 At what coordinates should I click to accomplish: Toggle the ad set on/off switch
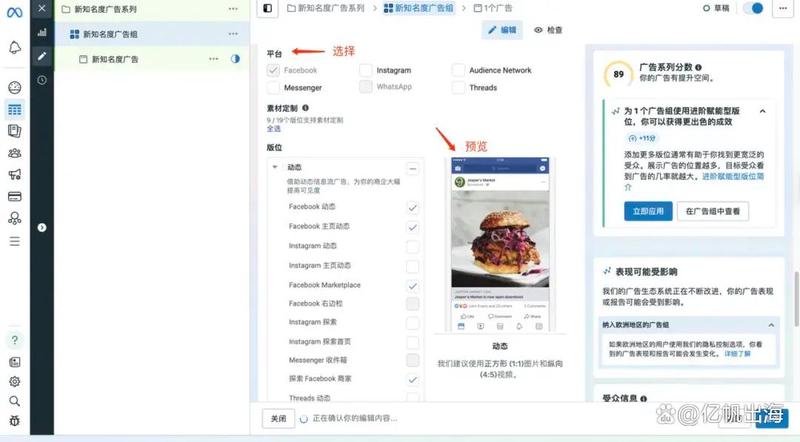tap(755, 8)
